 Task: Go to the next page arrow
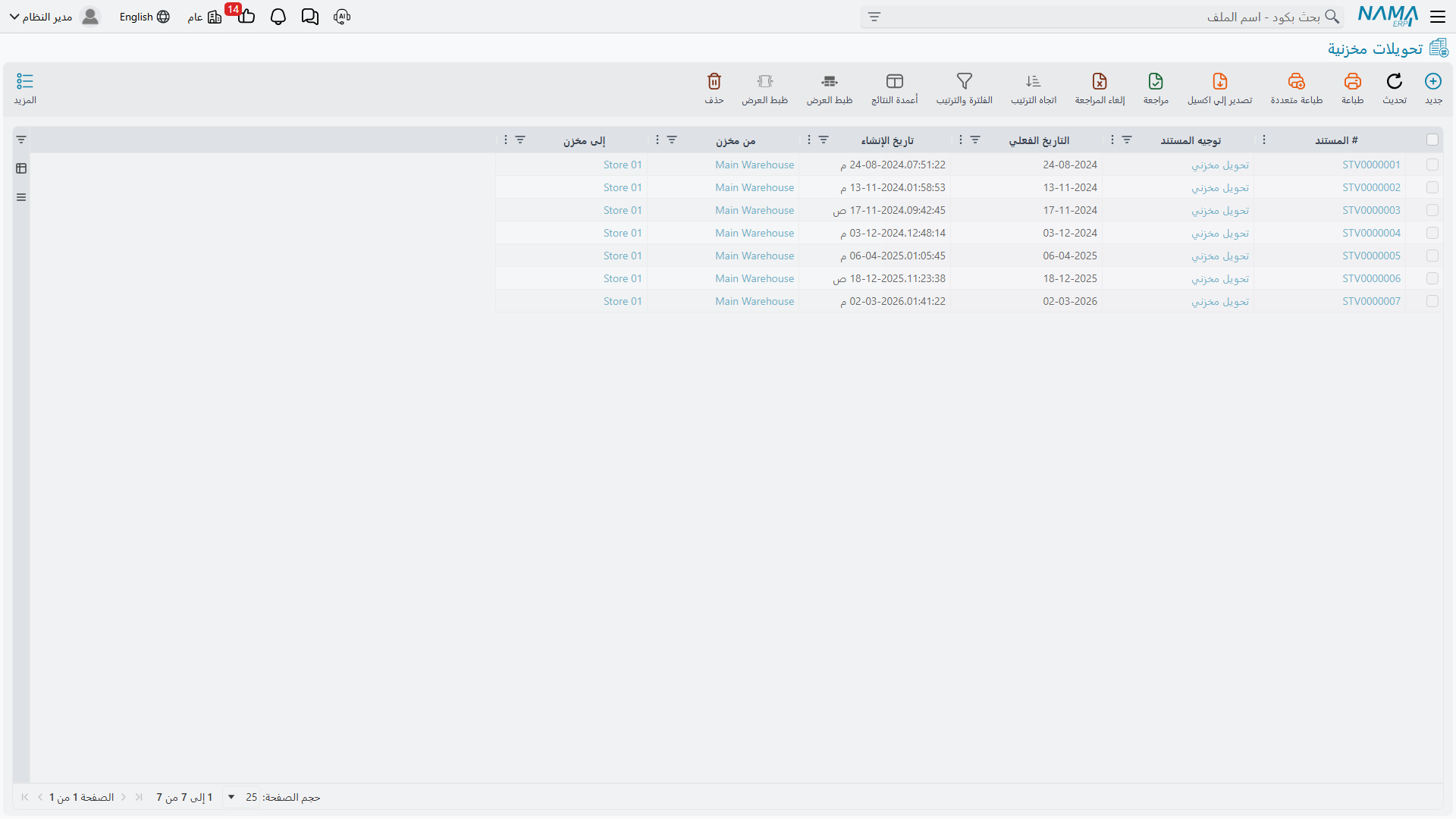pyautogui.click(x=40, y=797)
